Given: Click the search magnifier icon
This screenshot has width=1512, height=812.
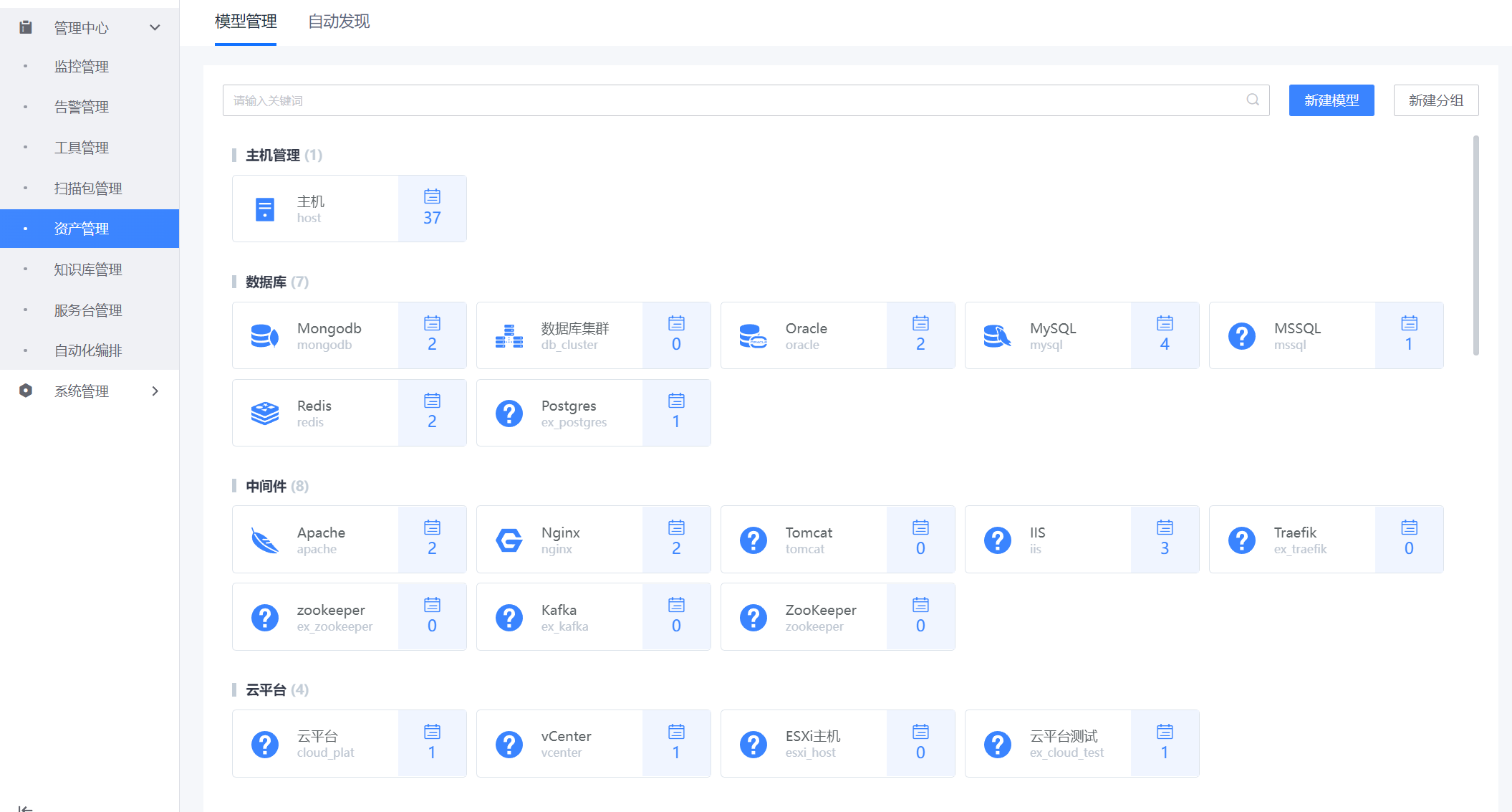Looking at the screenshot, I should click(1252, 100).
